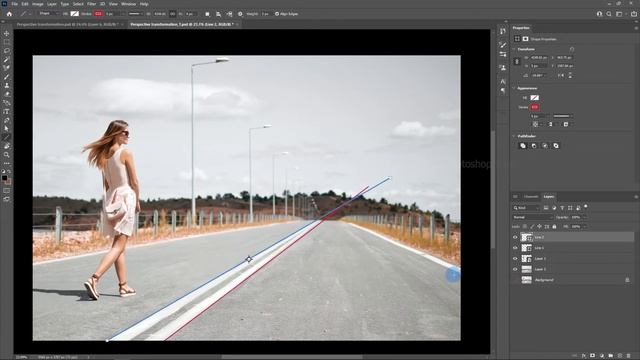Hide the Layer 2 layer

tap(515, 258)
